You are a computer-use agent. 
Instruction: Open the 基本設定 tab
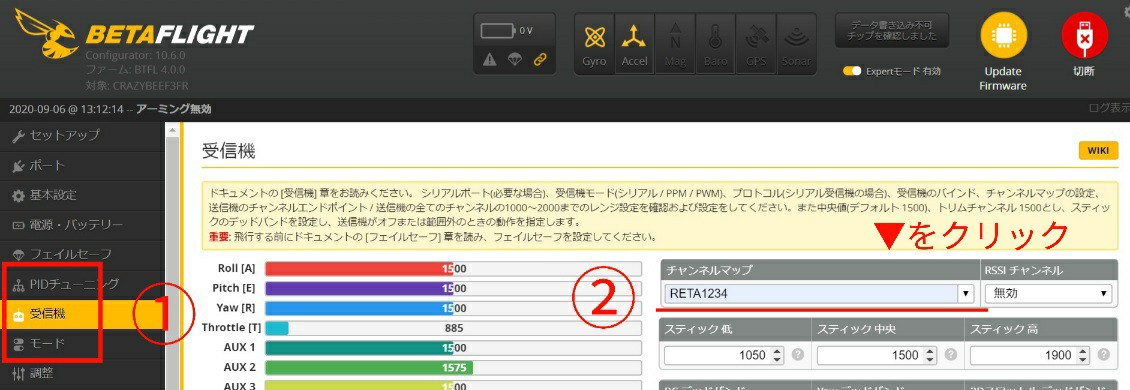pyautogui.click(x=82, y=195)
